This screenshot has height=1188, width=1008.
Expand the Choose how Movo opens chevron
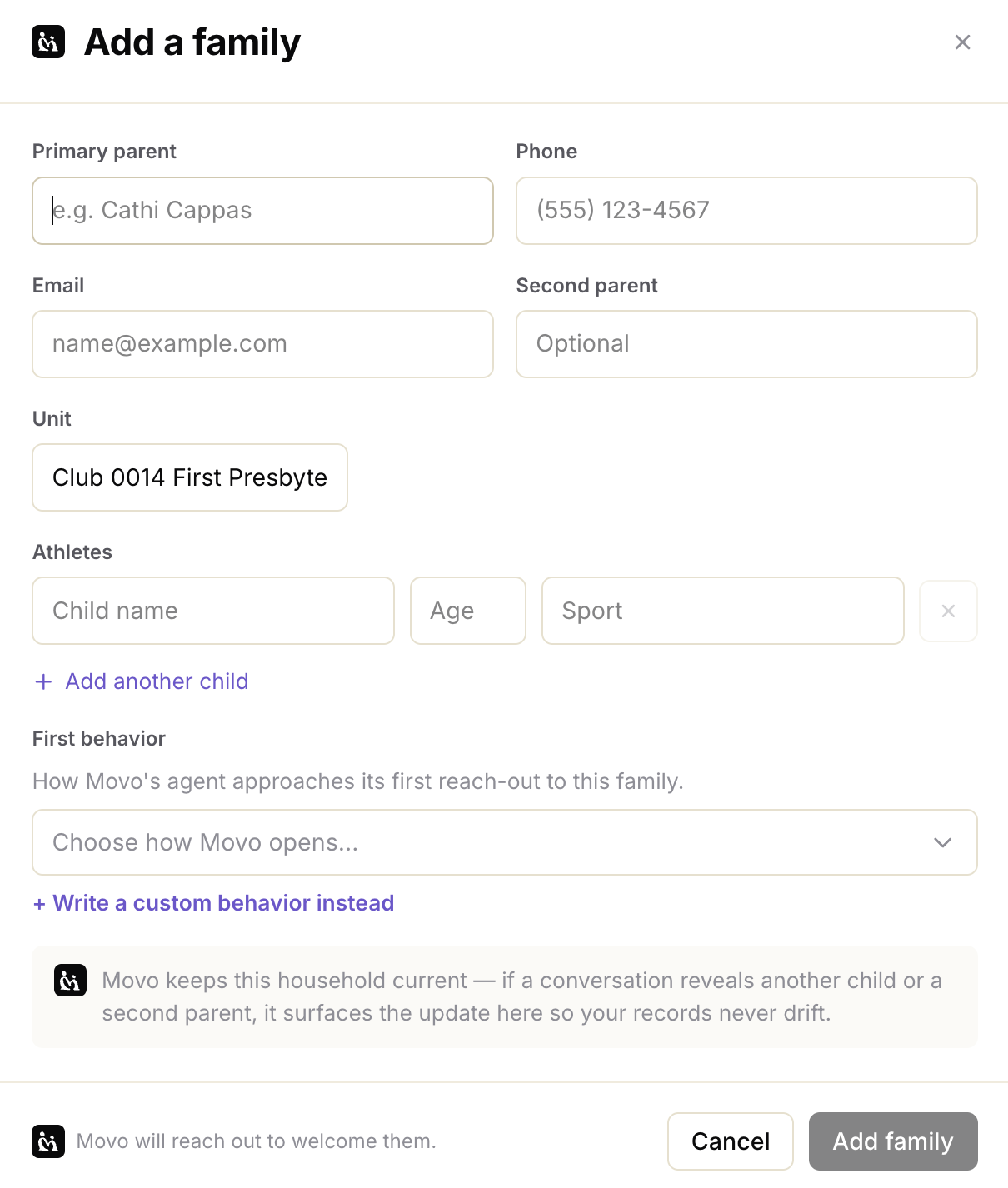942,842
